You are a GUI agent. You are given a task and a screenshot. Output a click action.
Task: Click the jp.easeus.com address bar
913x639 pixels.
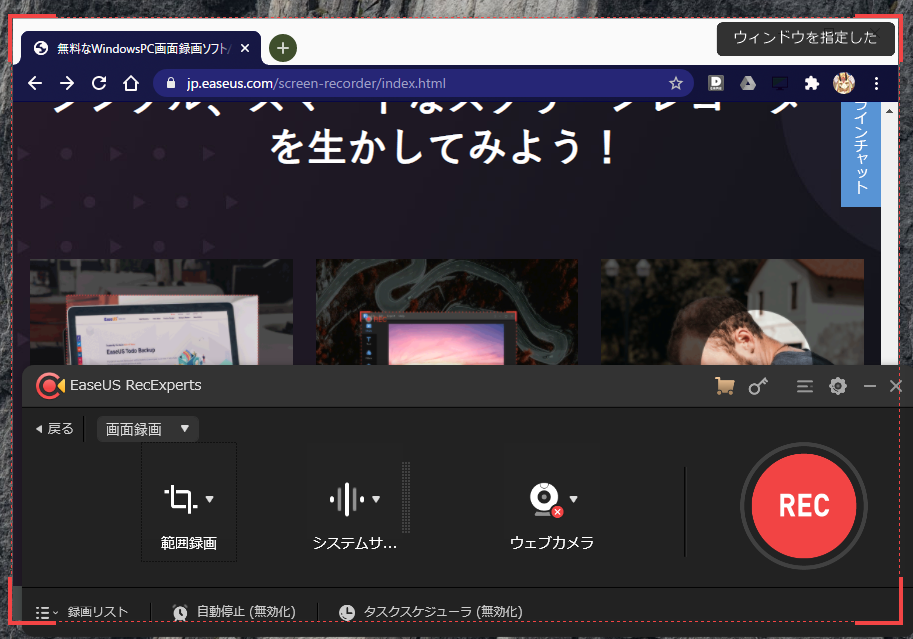coord(423,83)
